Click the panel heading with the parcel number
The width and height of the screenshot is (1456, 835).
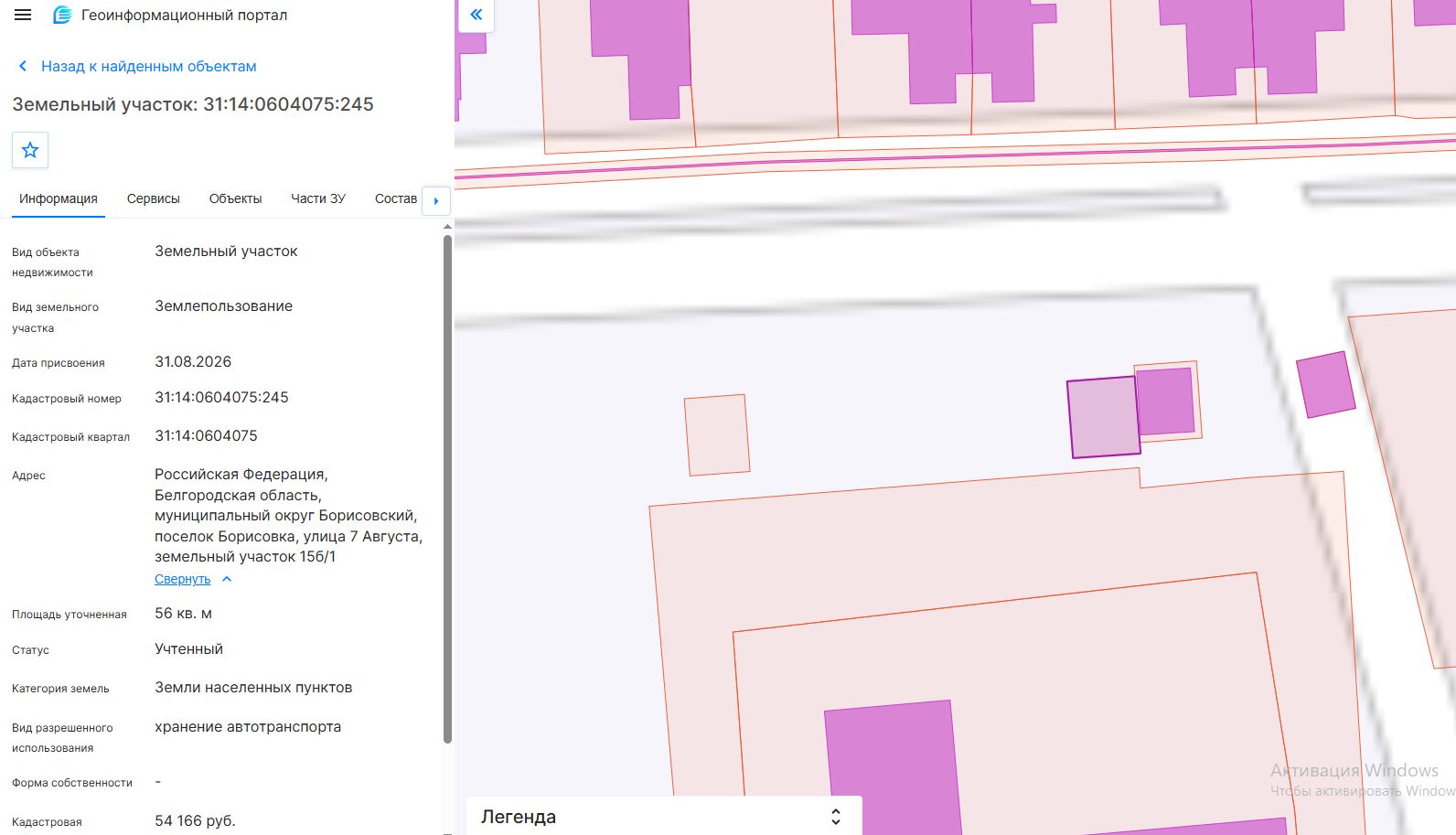(193, 104)
